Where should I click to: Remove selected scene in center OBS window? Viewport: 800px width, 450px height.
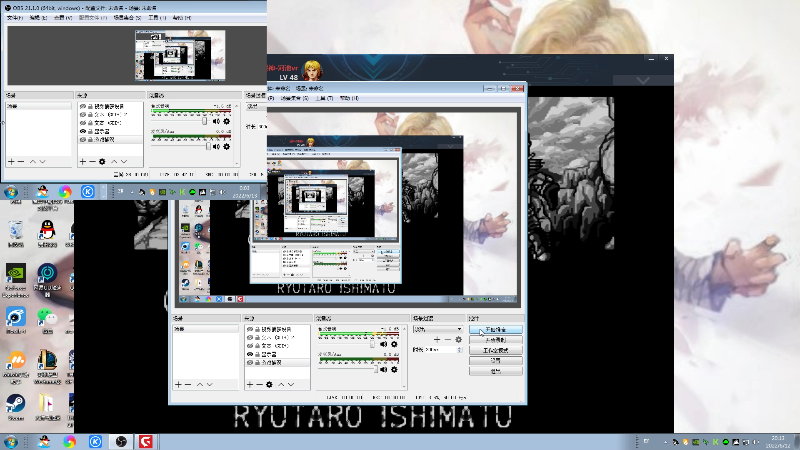click(188, 384)
